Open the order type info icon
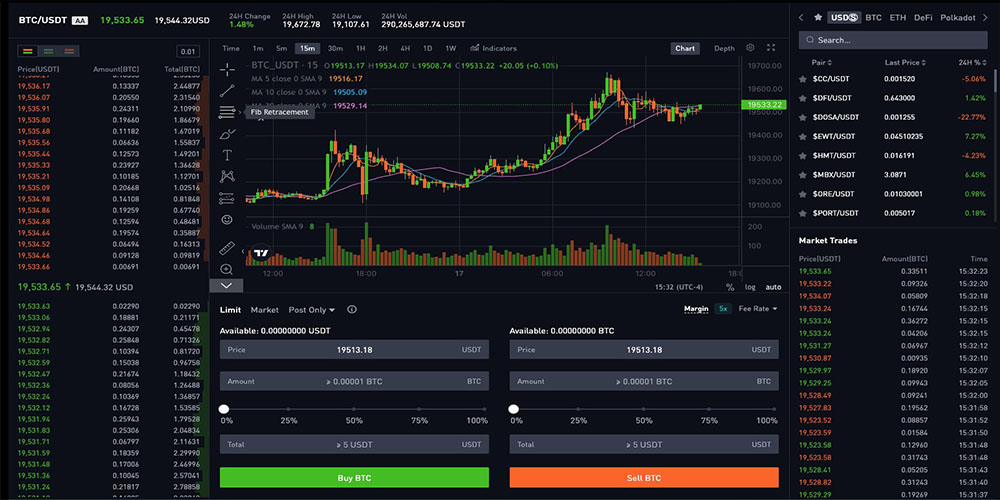This screenshot has width=1000, height=500. (x=351, y=309)
